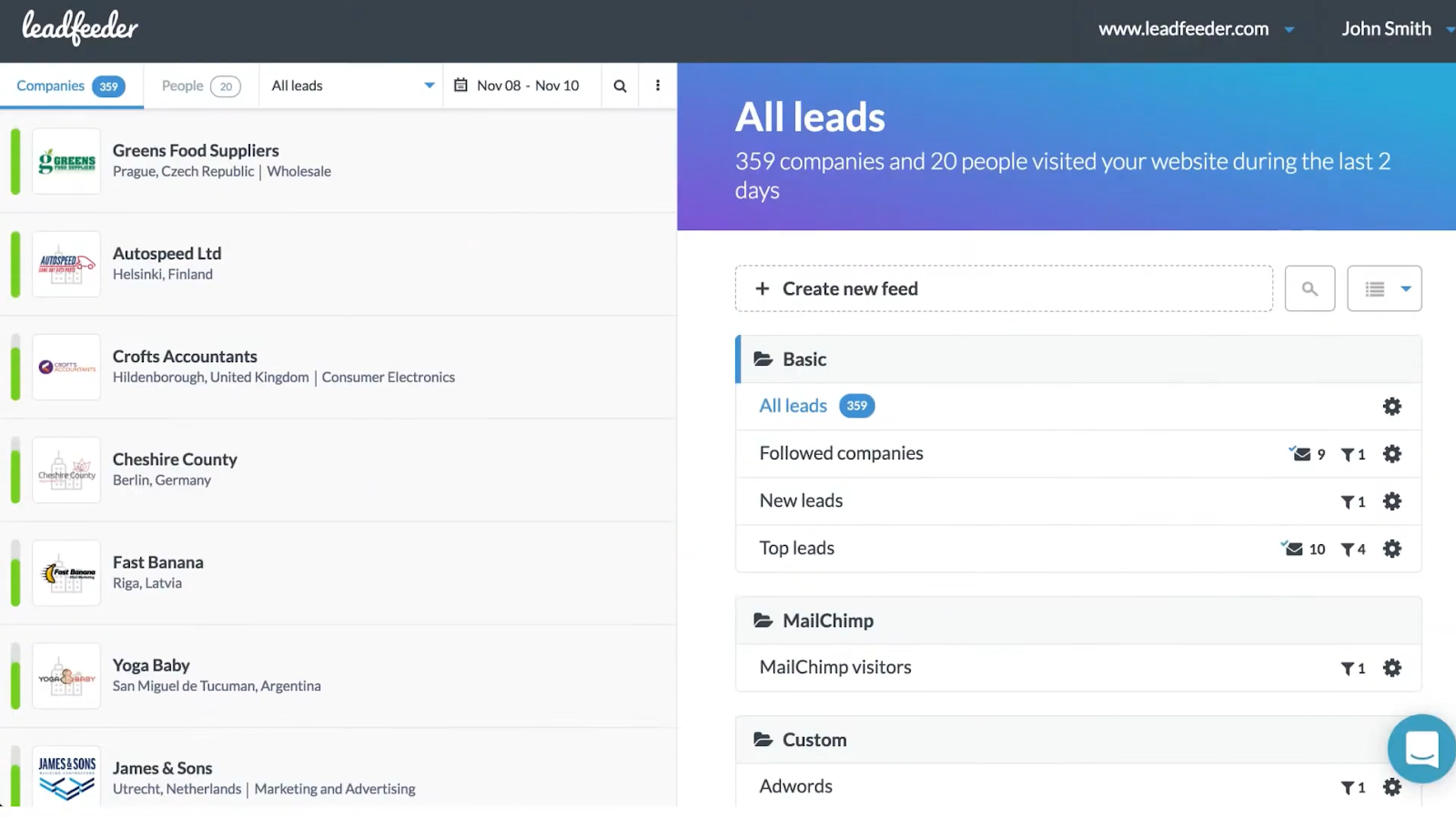The width and height of the screenshot is (1456, 818).
Task: Open the Greens Food Suppliers company name
Action: [196, 150]
